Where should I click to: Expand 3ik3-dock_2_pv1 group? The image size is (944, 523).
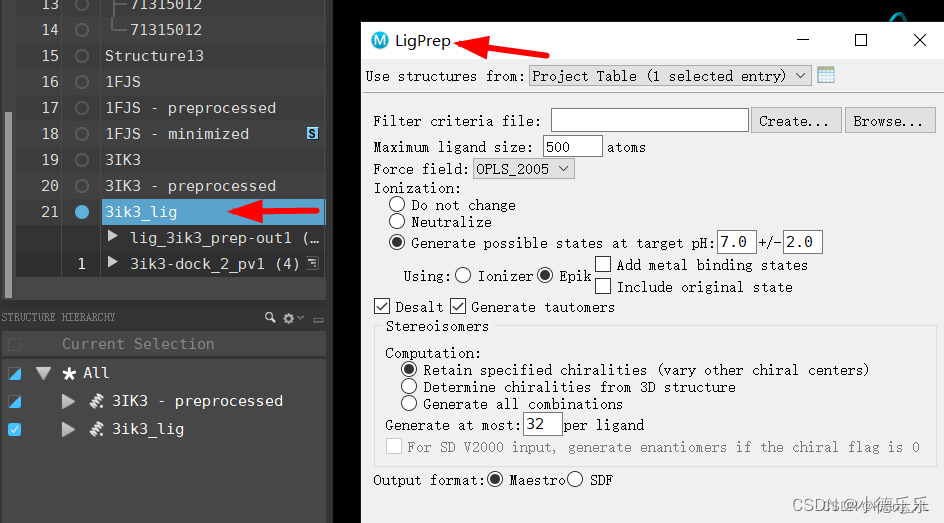pos(113,262)
